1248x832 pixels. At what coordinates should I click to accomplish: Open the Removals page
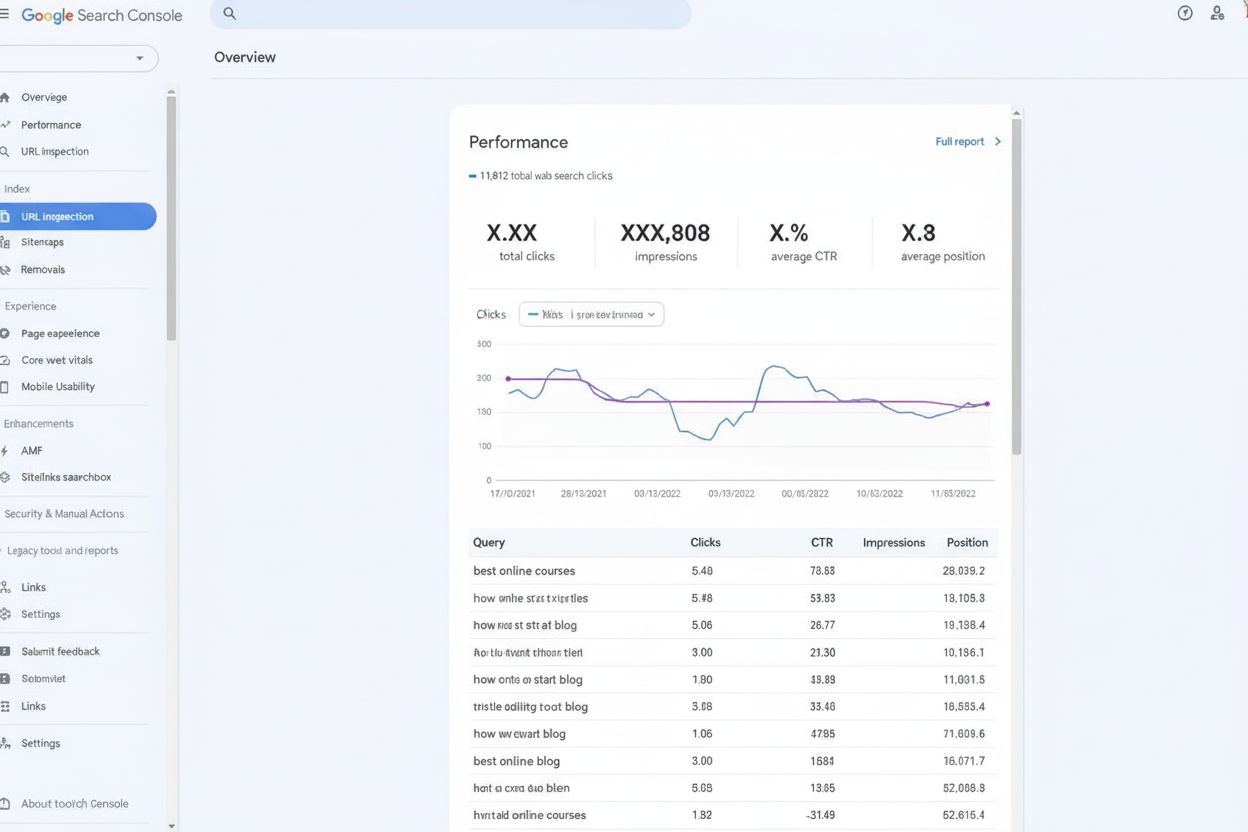coord(43,269)
